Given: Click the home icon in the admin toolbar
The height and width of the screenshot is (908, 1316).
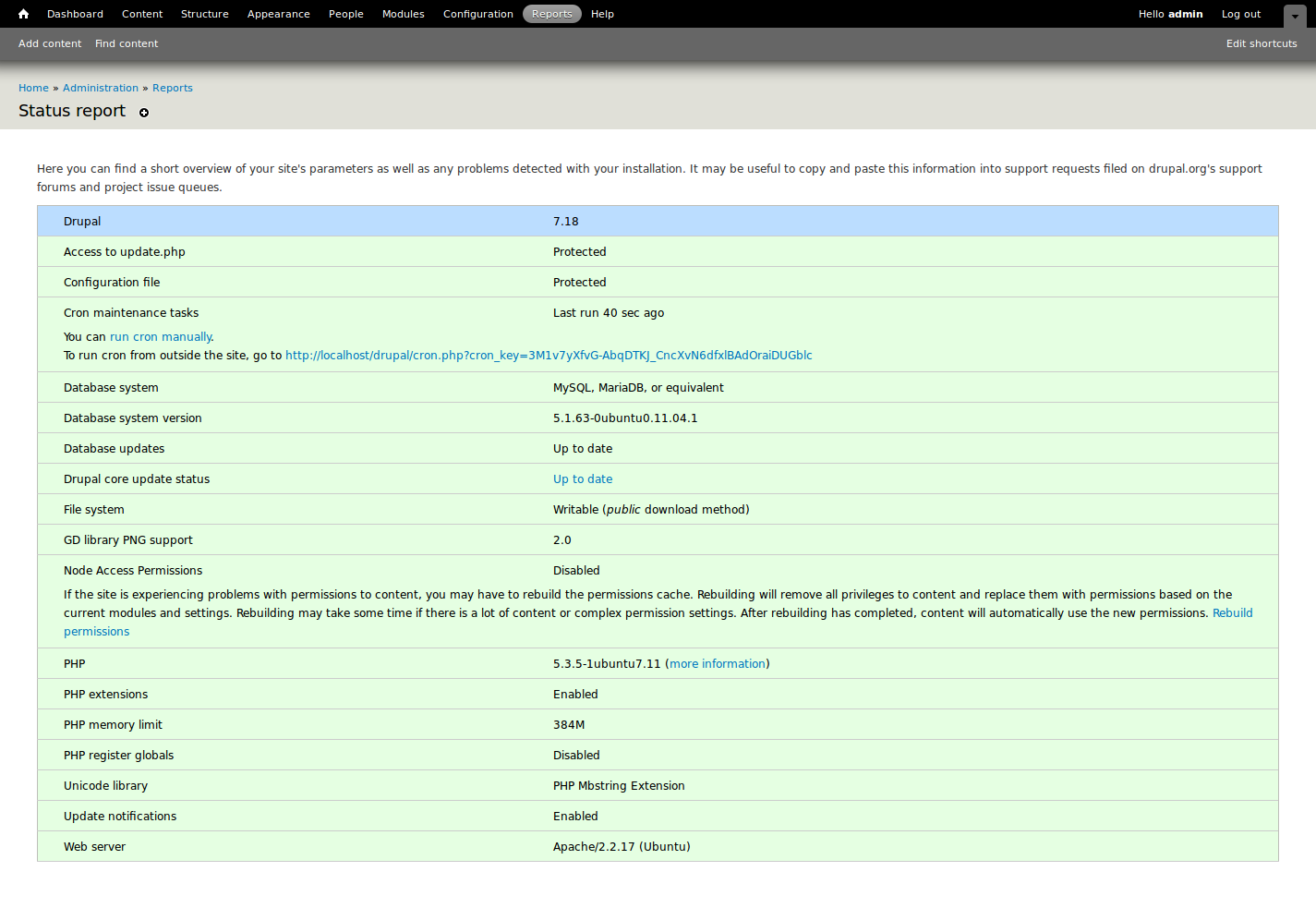Looking at the screenshot, I should click(23, 13).
